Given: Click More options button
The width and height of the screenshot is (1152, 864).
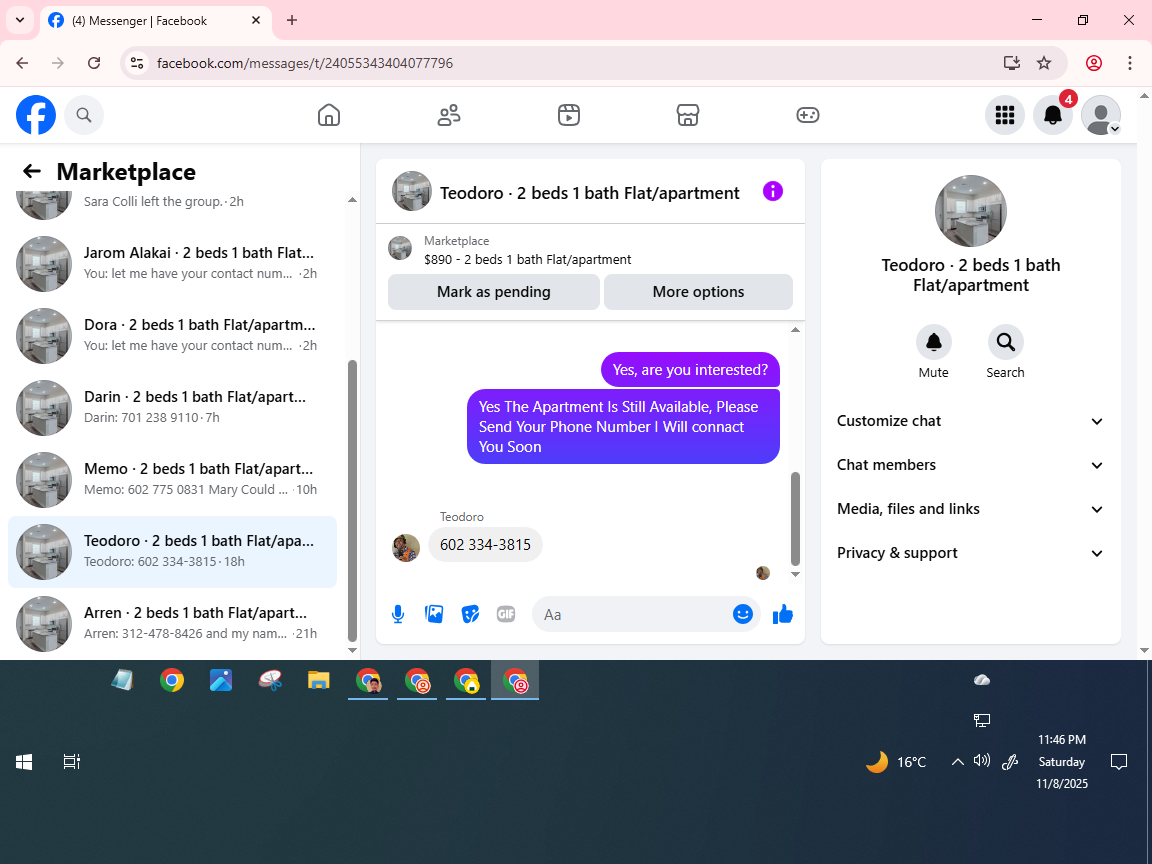Looking at the screenshot, I should click(698, 292).
